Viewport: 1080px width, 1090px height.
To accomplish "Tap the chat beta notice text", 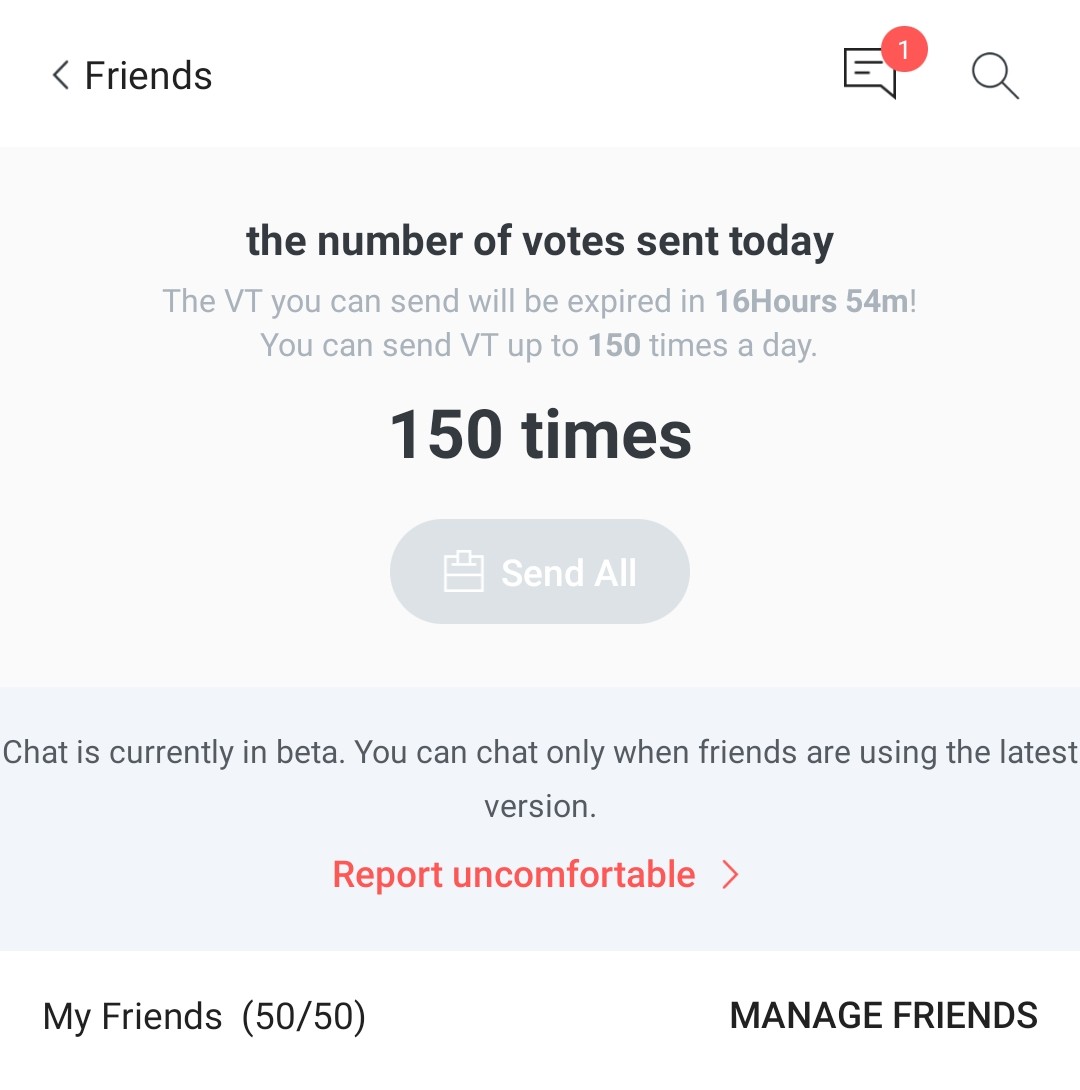I will tap(540, 779).
